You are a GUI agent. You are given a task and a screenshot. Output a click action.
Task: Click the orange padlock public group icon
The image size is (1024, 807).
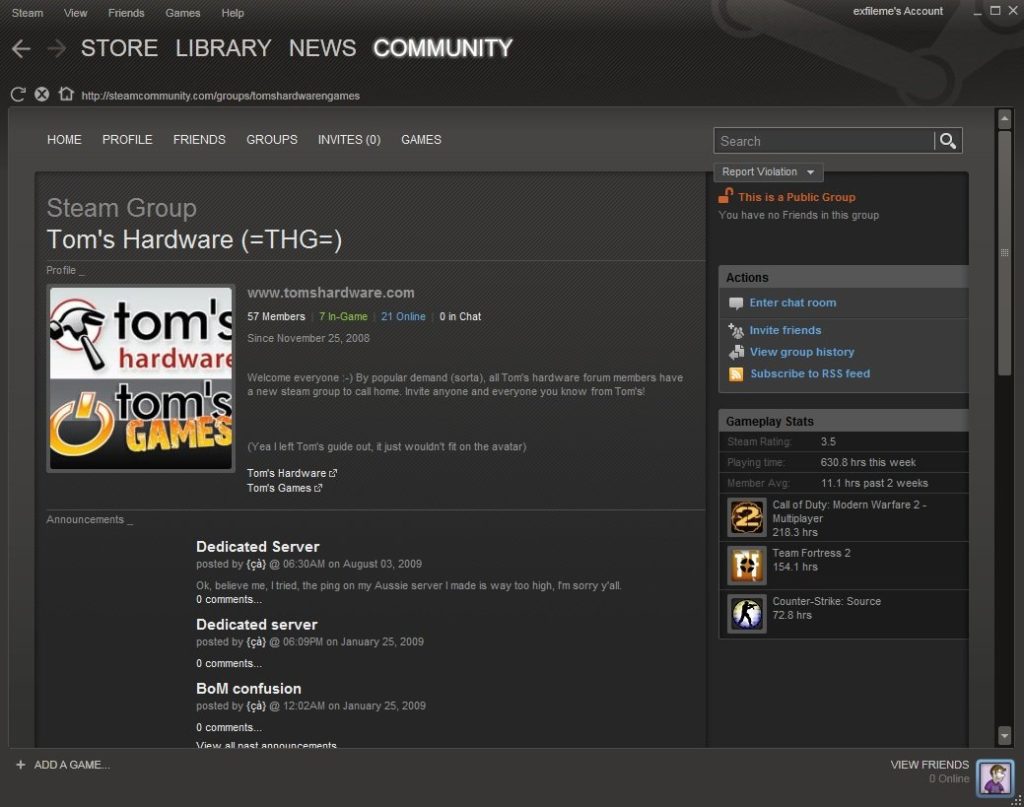(x=726, y=195)
